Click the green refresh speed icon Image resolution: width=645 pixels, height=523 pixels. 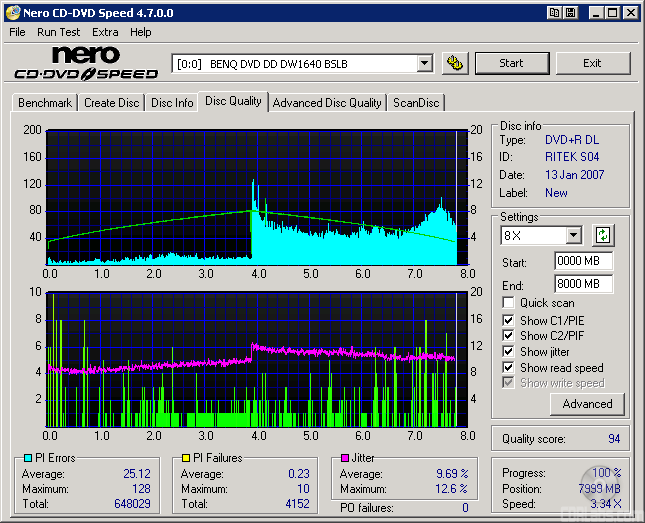click(x=603, y=236)
